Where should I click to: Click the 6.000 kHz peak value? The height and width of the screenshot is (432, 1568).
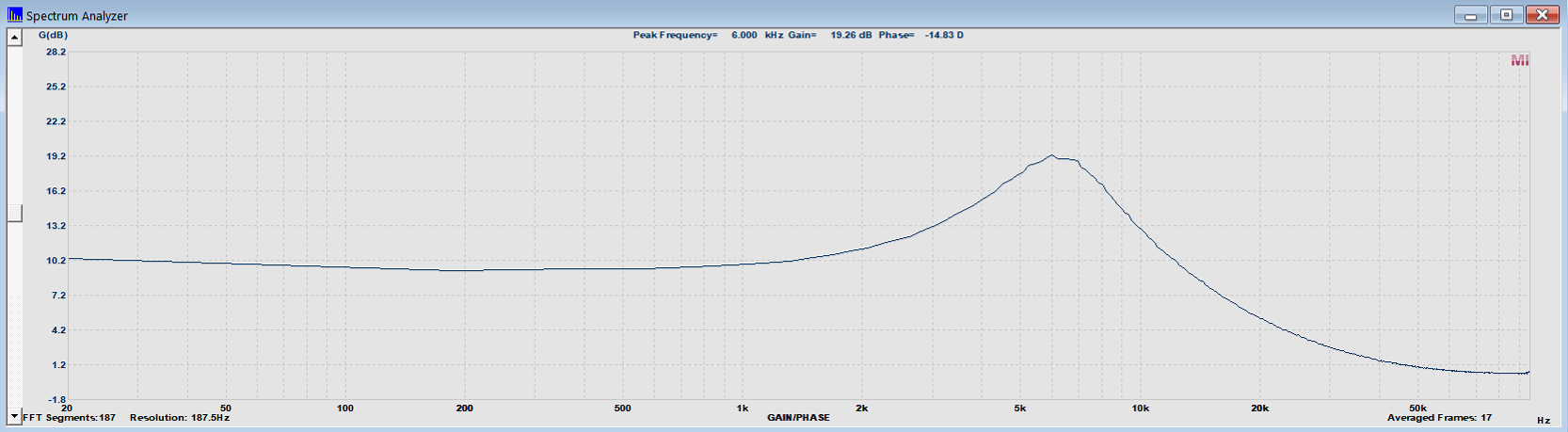(x=757, y=35)
